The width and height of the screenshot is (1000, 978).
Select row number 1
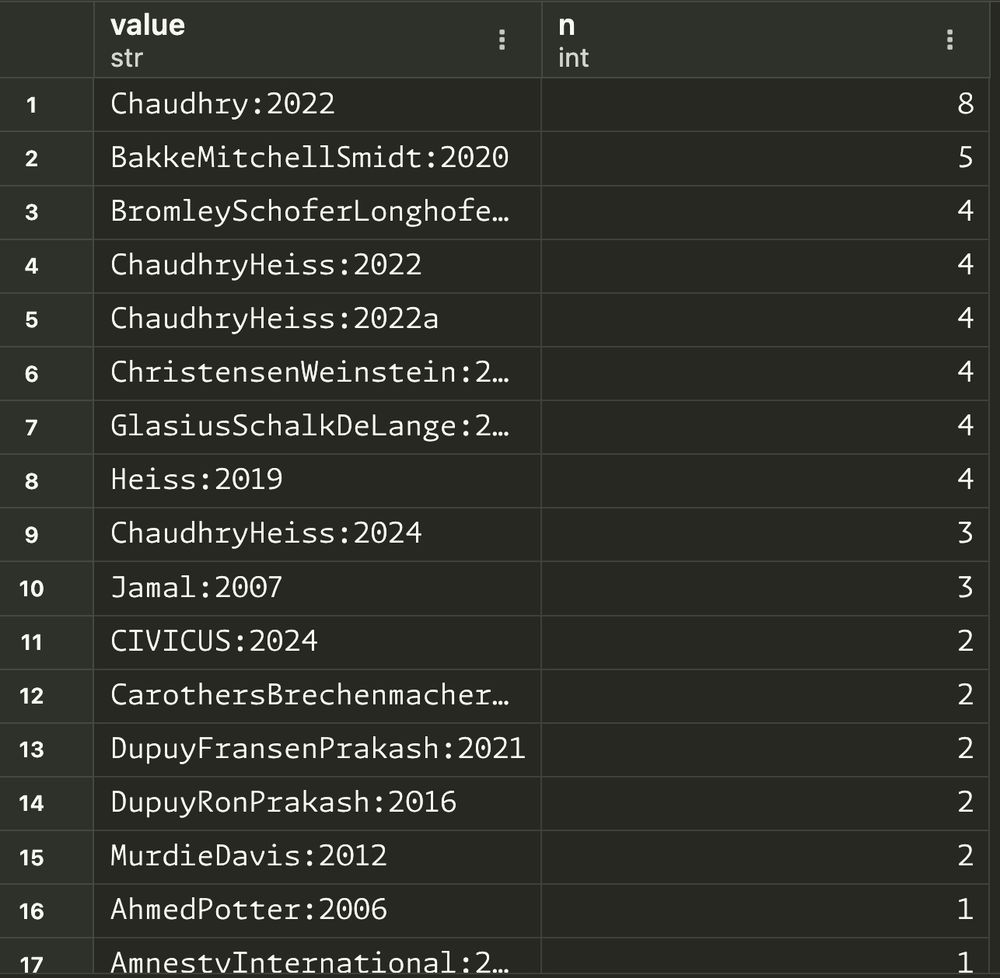click(x=47, y=105)
